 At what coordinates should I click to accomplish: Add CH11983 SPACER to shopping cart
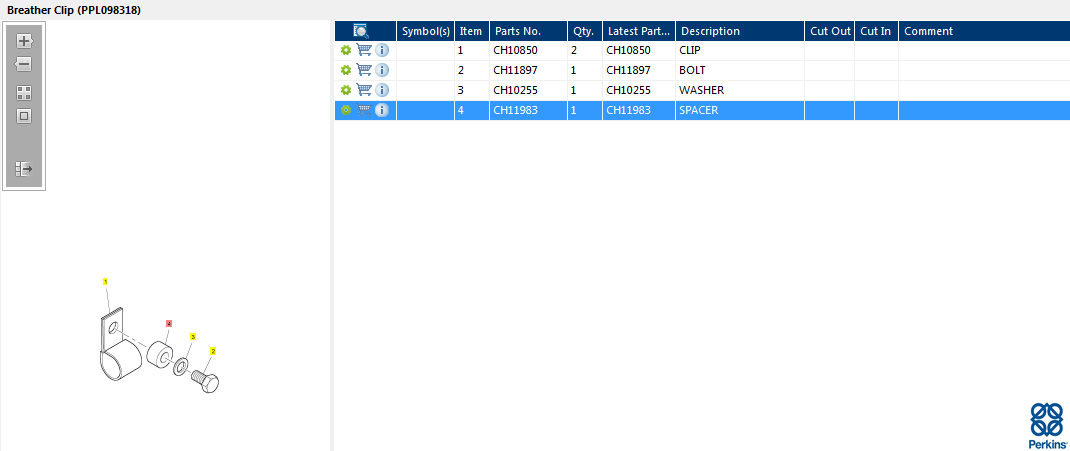pyautogui.click(x=364, y=109)
